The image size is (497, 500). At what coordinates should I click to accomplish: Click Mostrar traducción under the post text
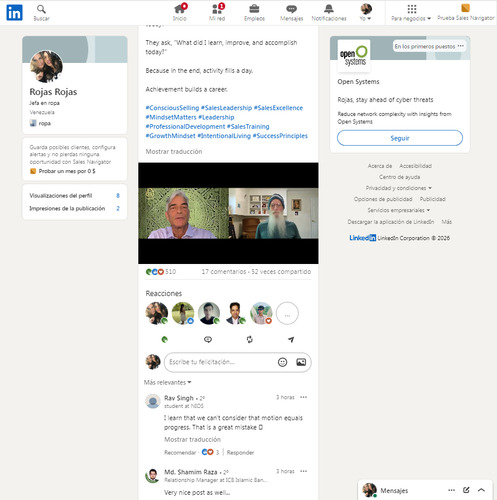pos(174,151)
